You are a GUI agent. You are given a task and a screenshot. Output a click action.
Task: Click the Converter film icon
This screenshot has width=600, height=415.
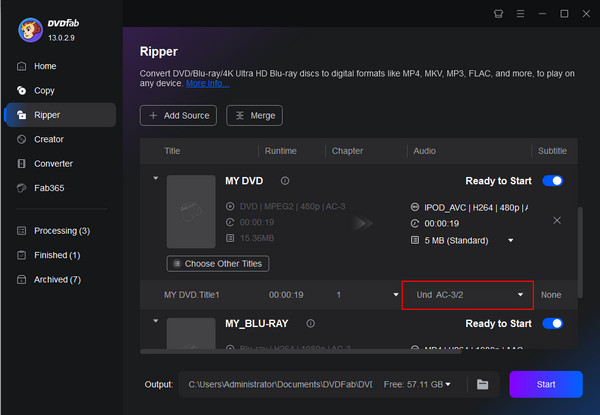pyautogui.click(x=21, y=164)
